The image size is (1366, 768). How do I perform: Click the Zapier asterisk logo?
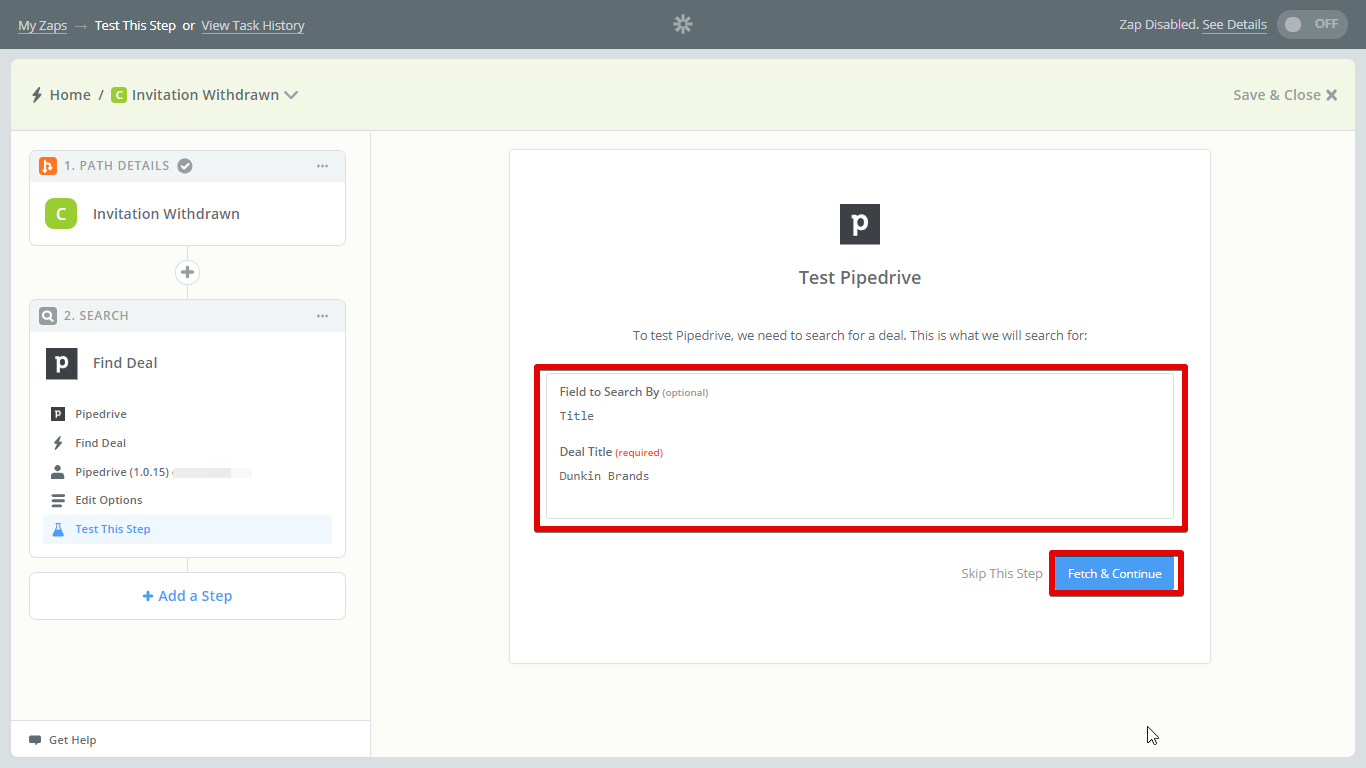683,24
